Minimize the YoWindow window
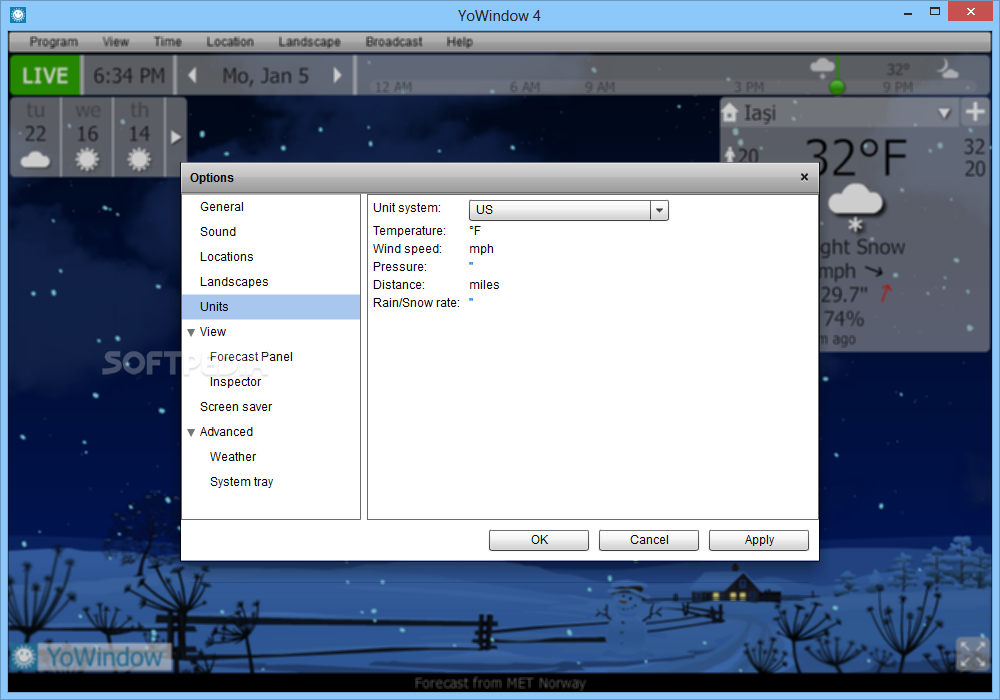The height and width of the screenshot is (700, 1000). click(908, 12)
